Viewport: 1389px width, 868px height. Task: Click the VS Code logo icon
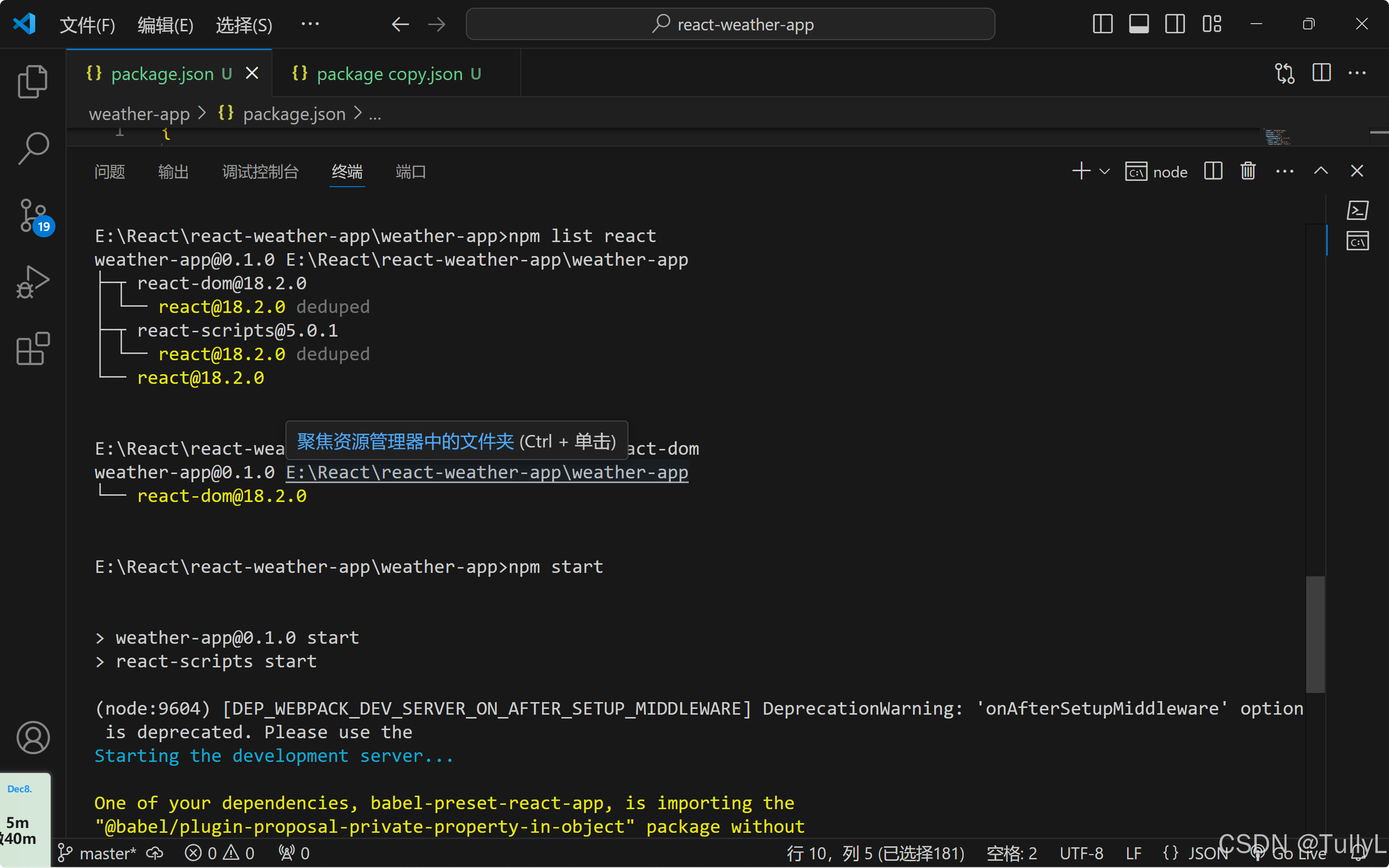(x=24, y=24)
